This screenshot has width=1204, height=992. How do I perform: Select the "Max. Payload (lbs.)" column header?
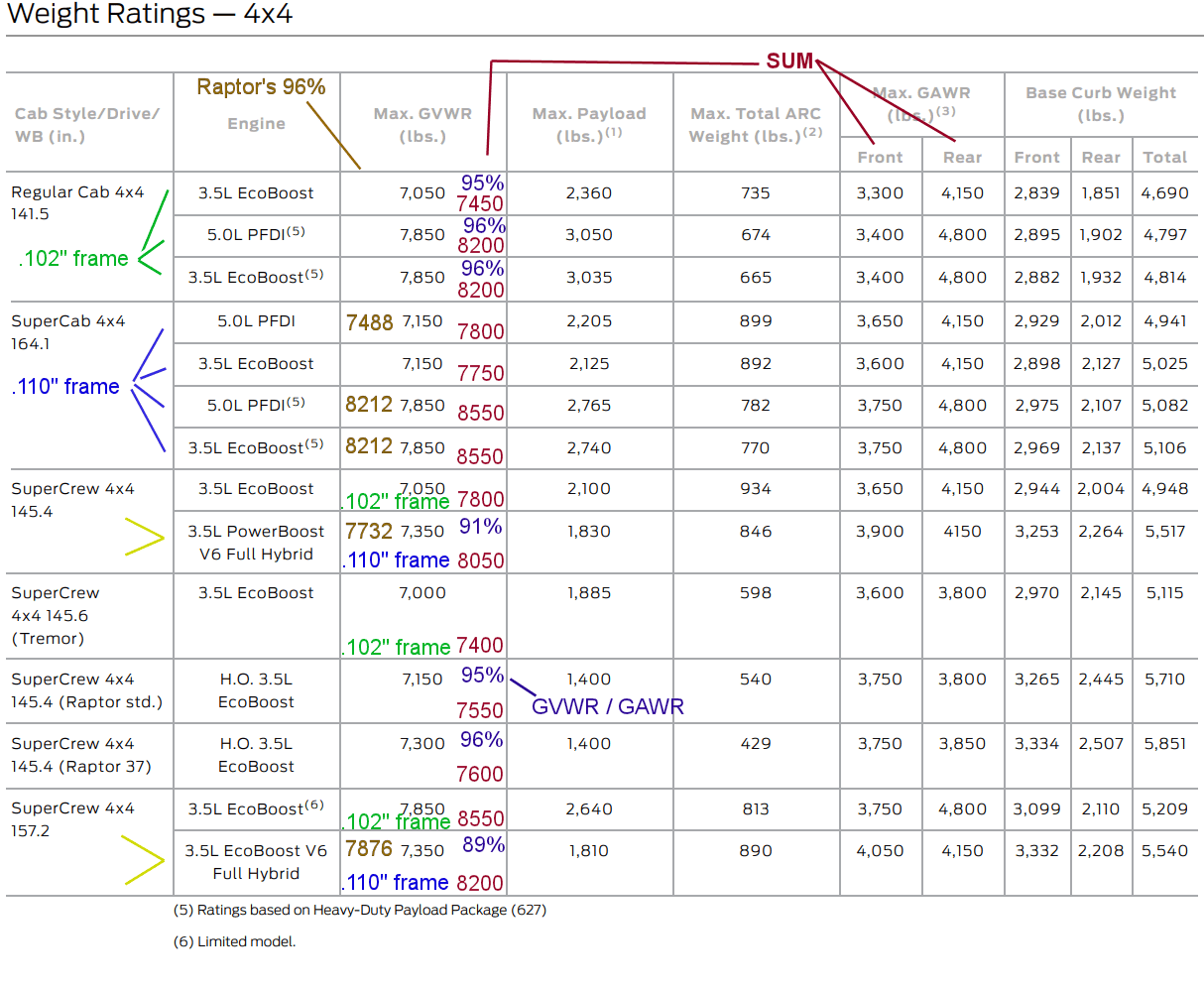(589, 125)
